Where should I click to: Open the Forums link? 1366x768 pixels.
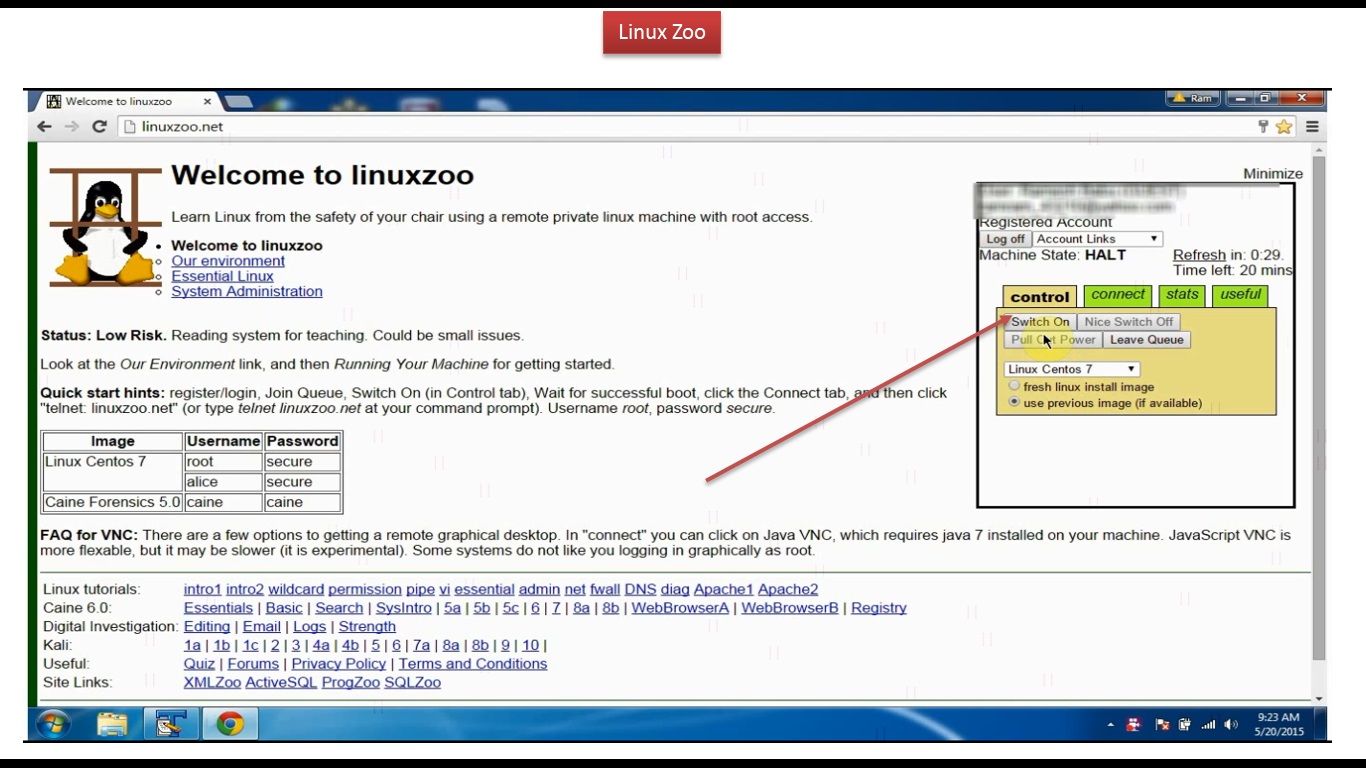point(253,664)
